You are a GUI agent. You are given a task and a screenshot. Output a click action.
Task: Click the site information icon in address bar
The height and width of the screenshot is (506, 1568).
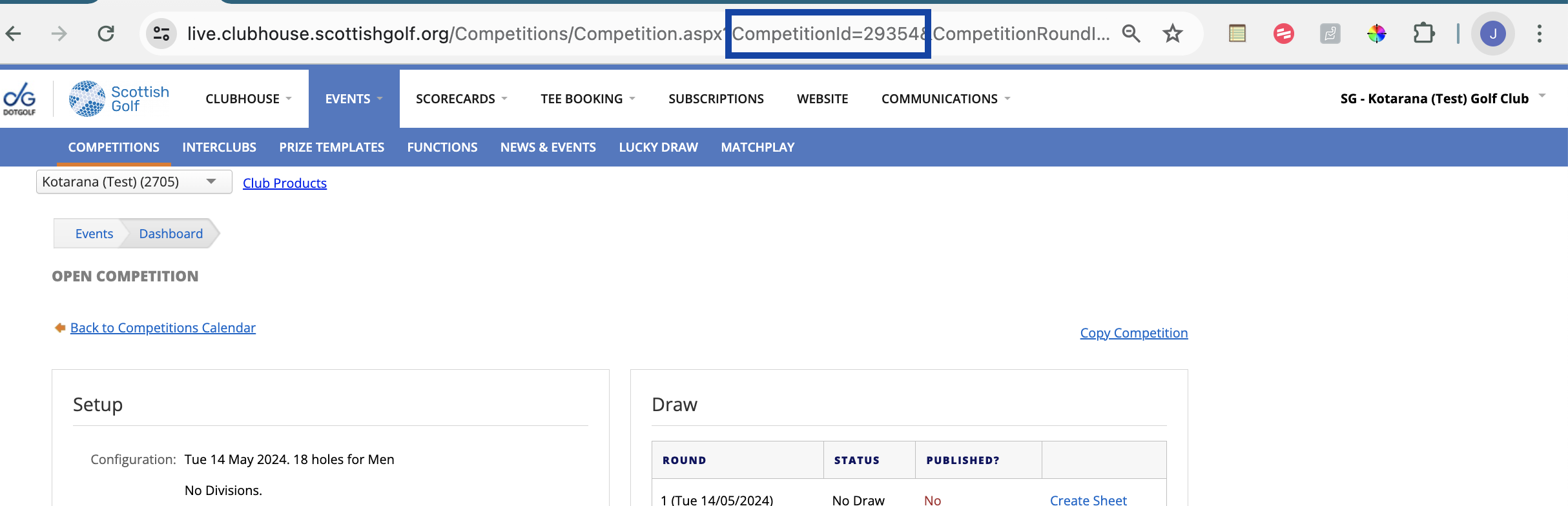[161, 34]
